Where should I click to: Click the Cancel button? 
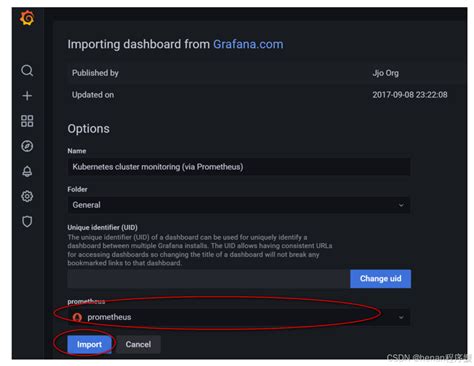tap(138, 344)
